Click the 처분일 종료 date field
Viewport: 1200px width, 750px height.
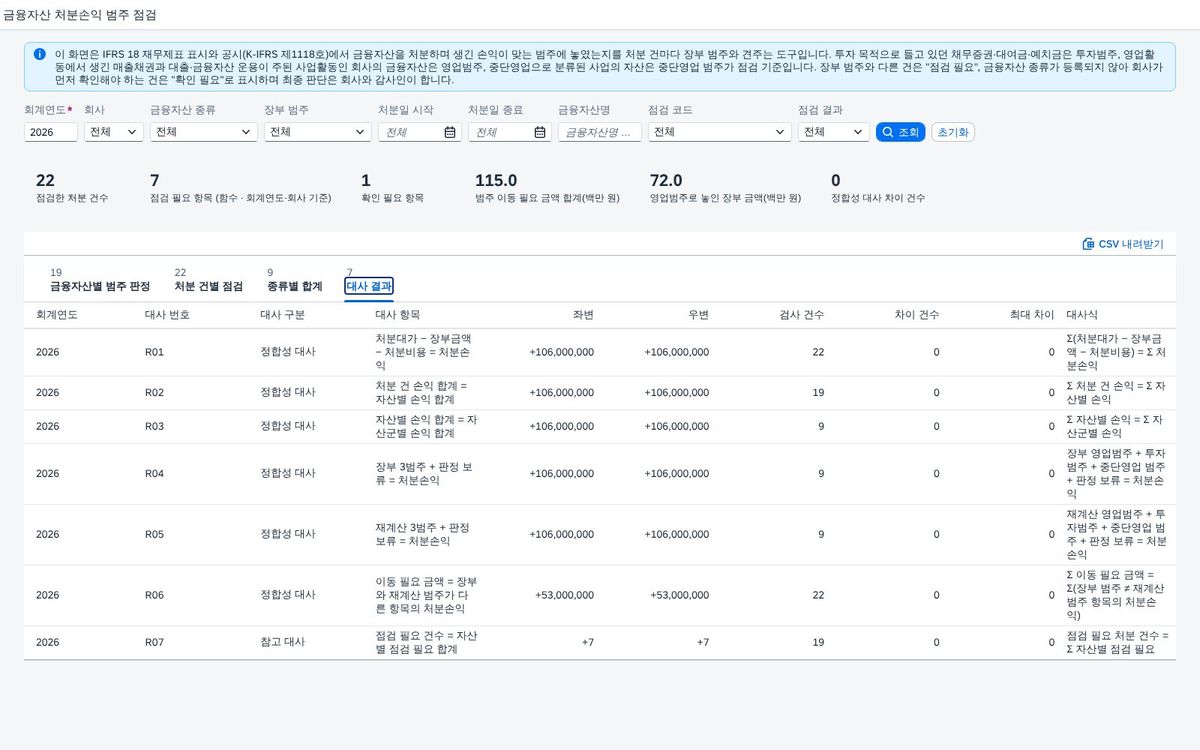510,132
